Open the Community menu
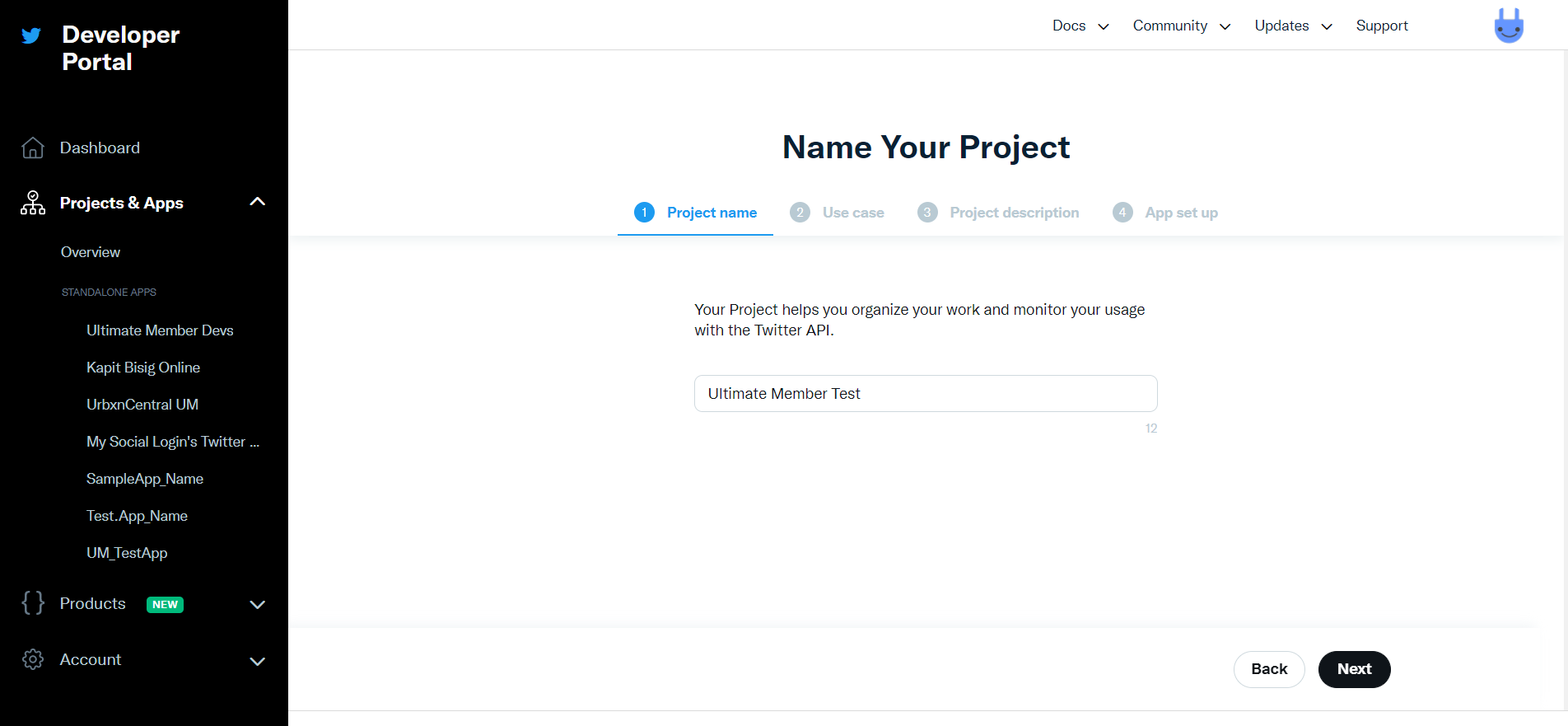The width and height of the screenshot is (1568, 726). pos(1170,26)
